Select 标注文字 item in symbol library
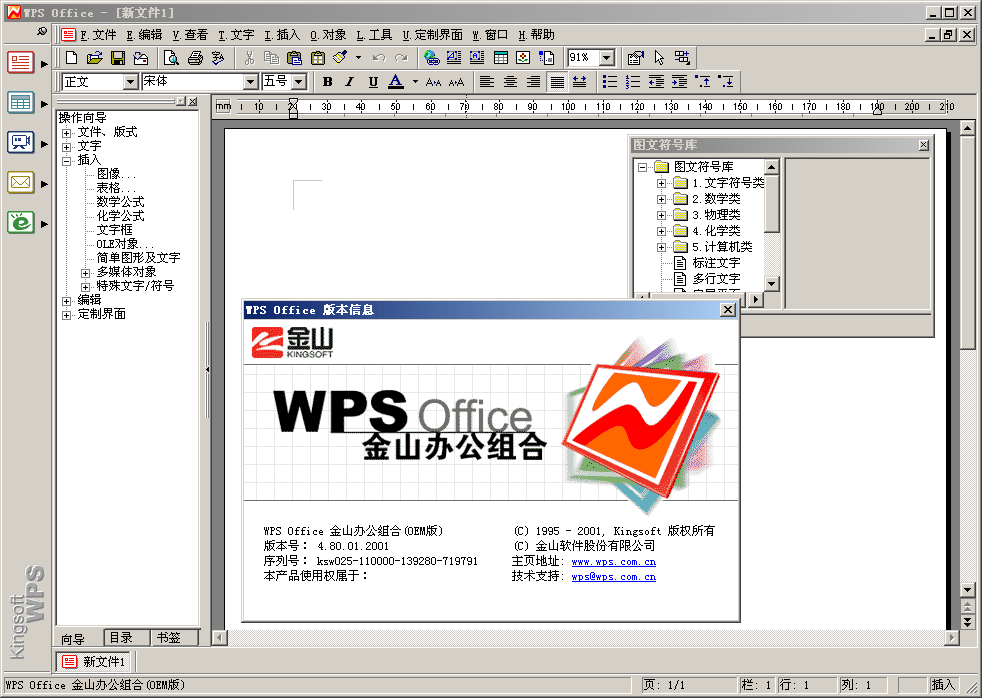This screenshot has height=698, width=982. 715,263
